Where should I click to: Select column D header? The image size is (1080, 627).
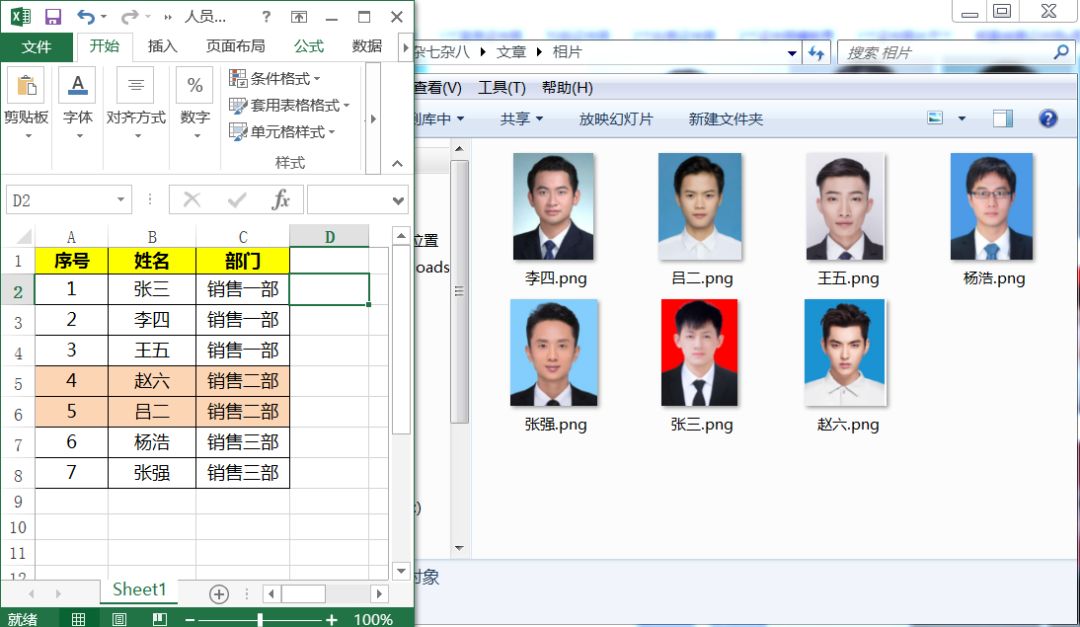coord(329,237)
